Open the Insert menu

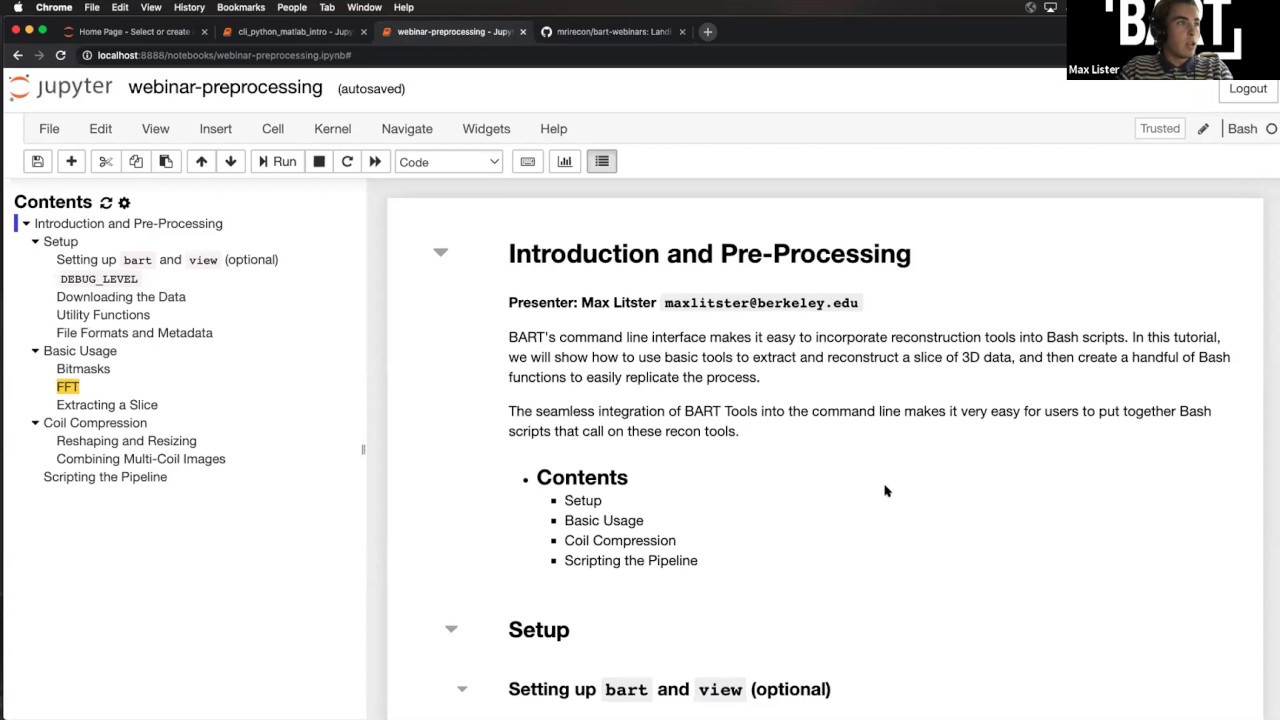pos(215,129)
